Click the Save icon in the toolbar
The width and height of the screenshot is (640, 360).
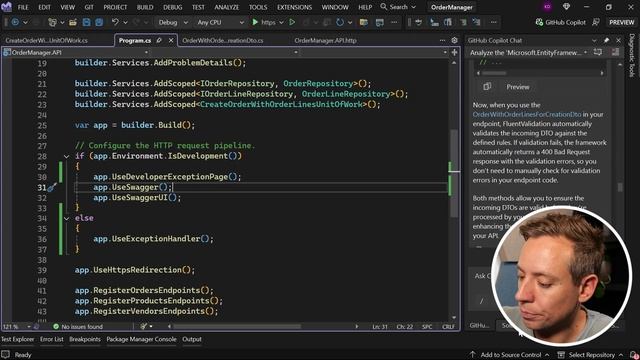click(86, 22)
